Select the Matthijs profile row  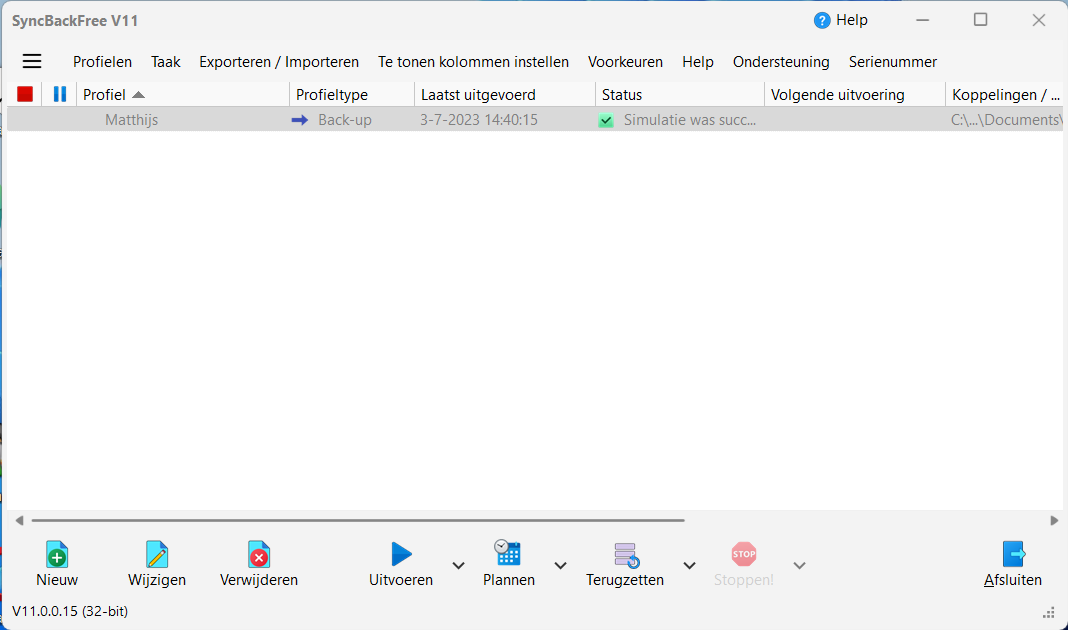click(132, 120)
